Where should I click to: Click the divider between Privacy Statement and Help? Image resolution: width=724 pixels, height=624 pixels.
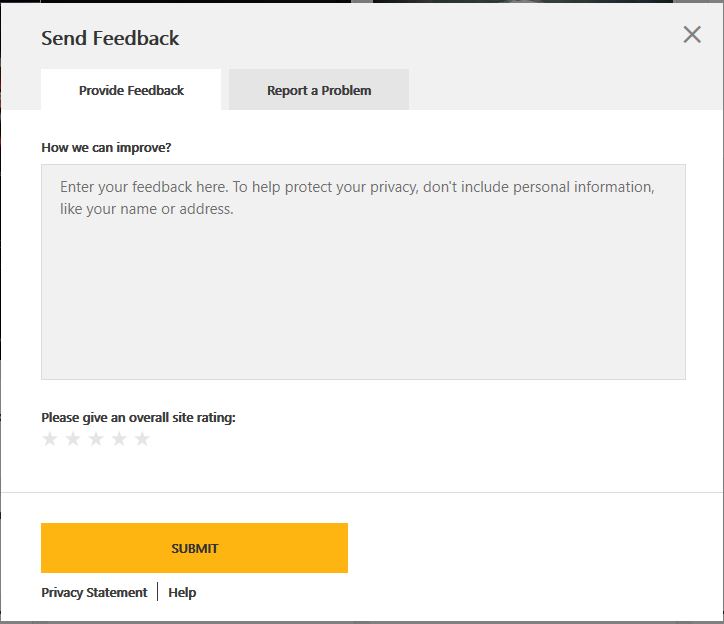[x=157, y=592]
